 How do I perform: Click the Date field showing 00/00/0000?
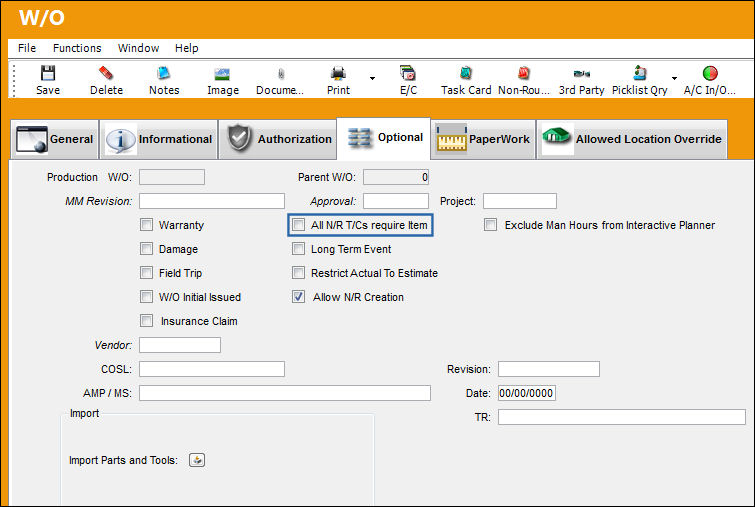[x=526, y=393]
